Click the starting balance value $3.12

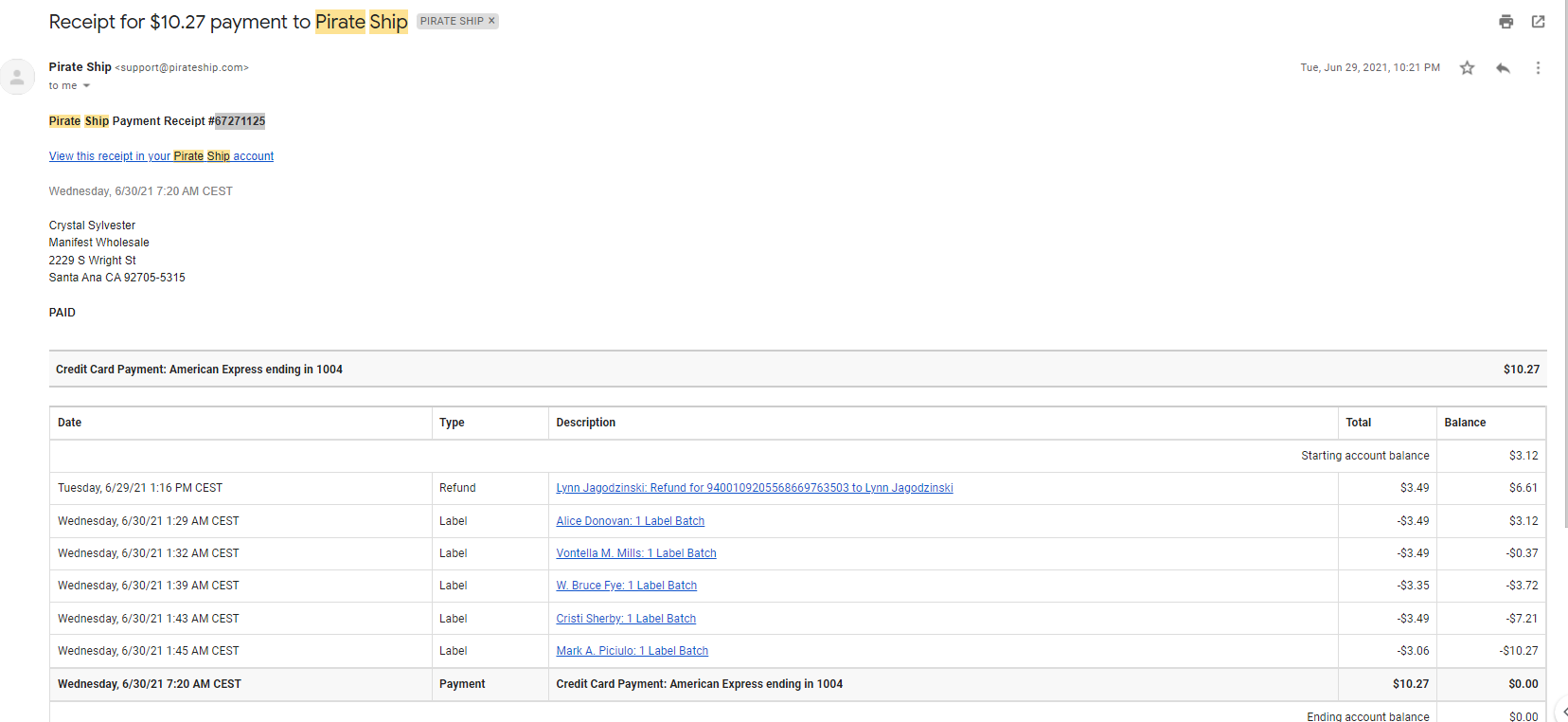pos(1523,456)
